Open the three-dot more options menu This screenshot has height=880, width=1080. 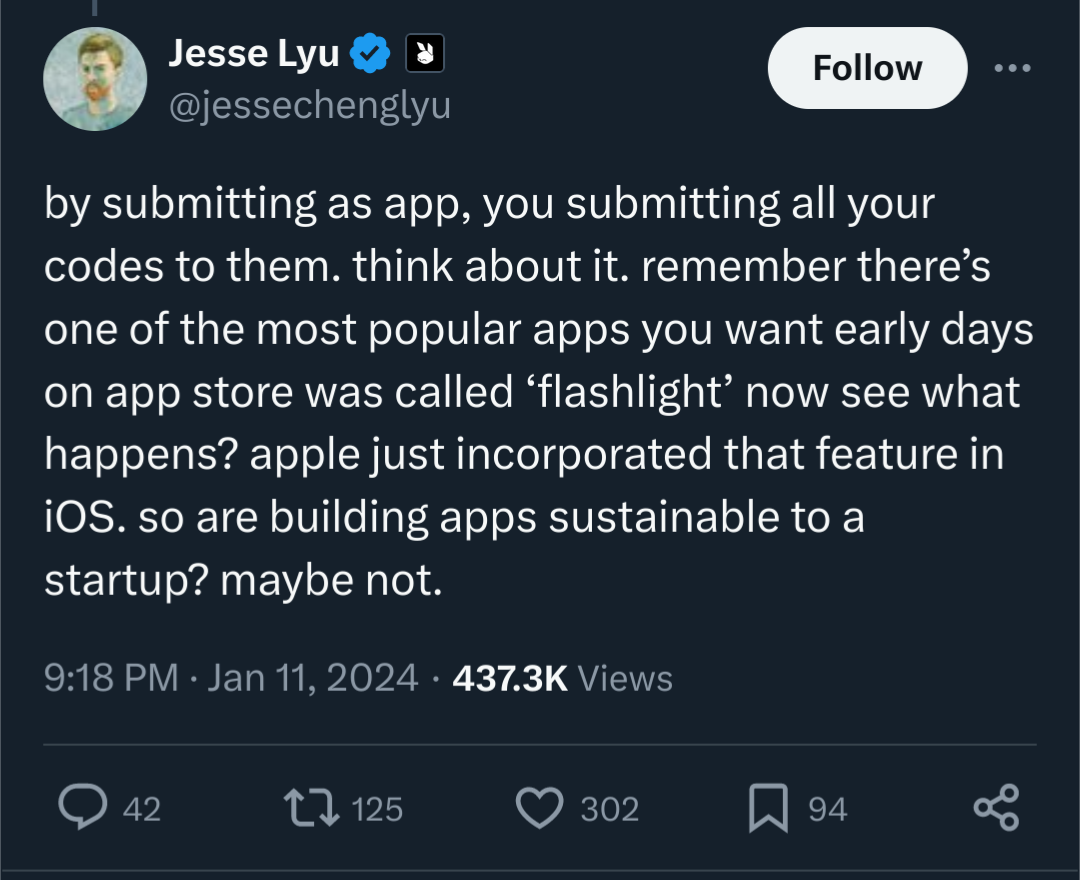1012,67
